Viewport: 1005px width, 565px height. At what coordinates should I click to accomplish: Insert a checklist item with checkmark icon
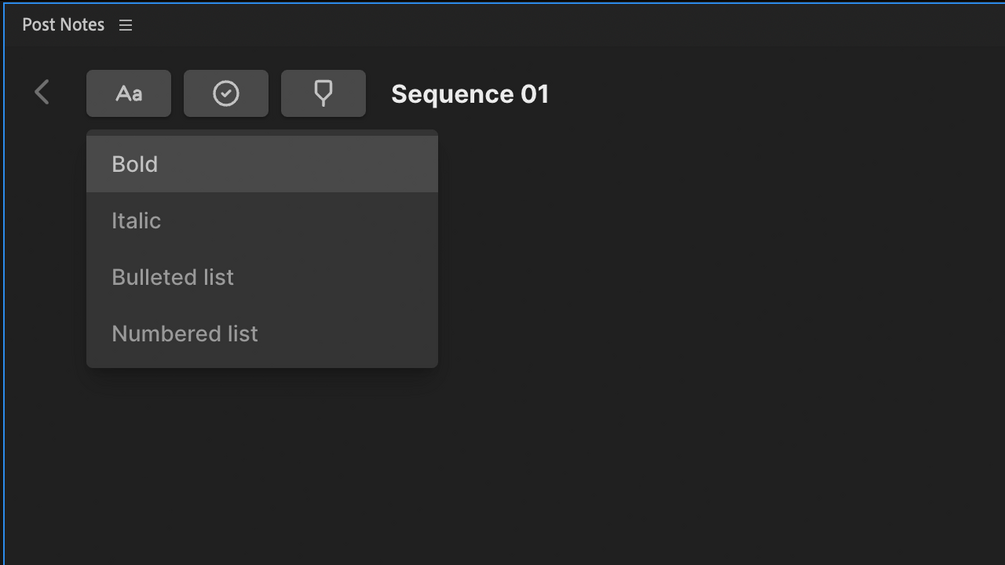[x=226, y=94]
